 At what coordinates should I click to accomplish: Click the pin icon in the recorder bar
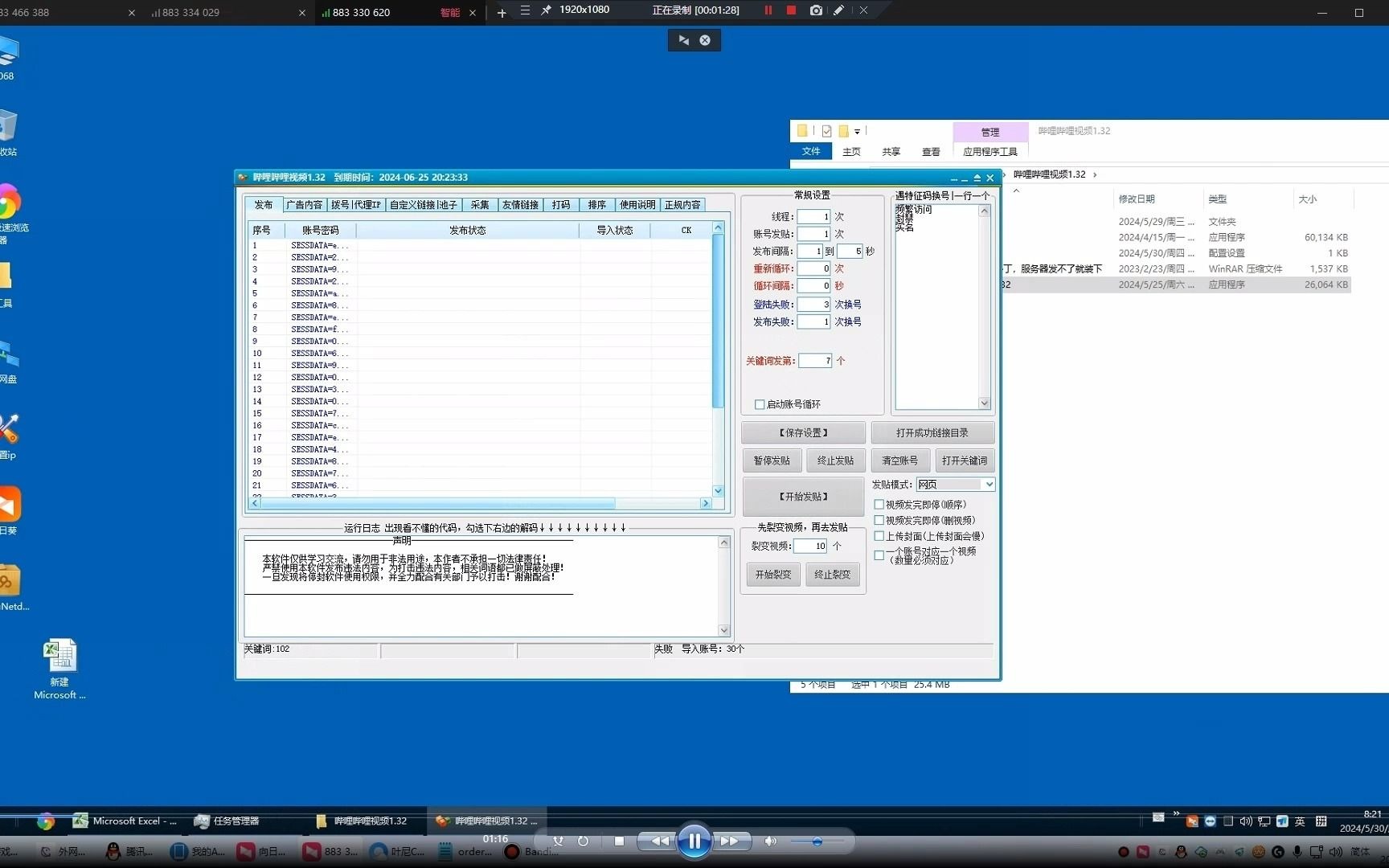[546, 10]
